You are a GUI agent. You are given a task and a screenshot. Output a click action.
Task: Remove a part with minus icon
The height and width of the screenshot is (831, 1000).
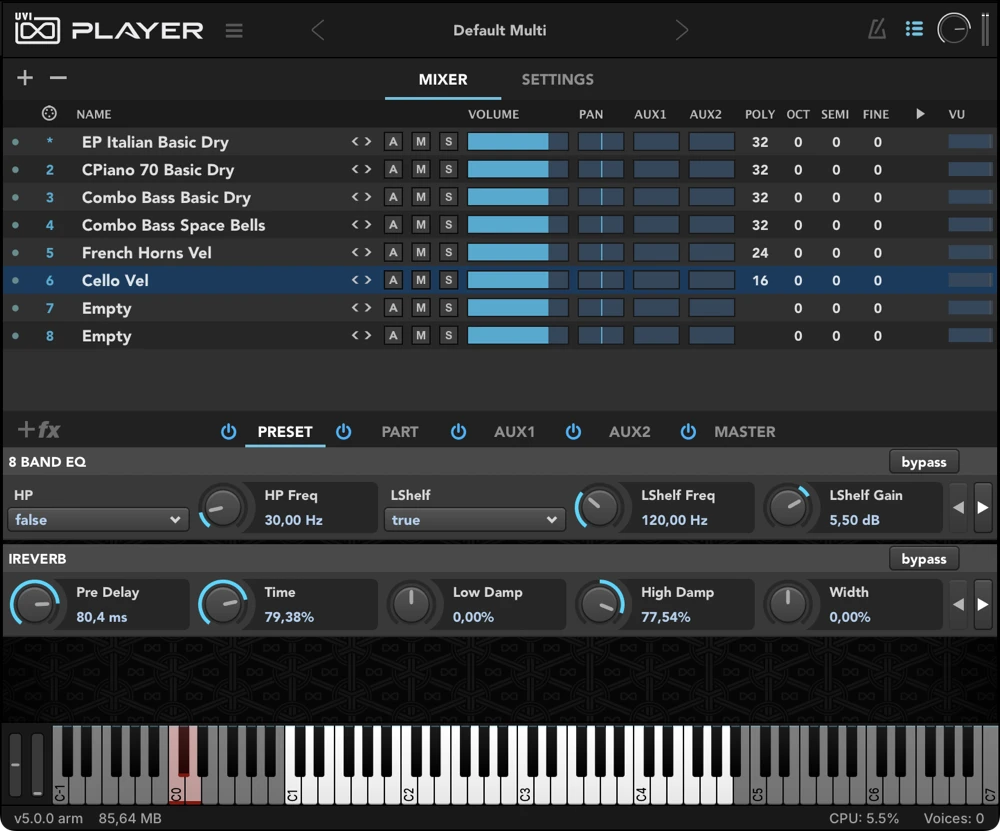(x=58, y=78)
